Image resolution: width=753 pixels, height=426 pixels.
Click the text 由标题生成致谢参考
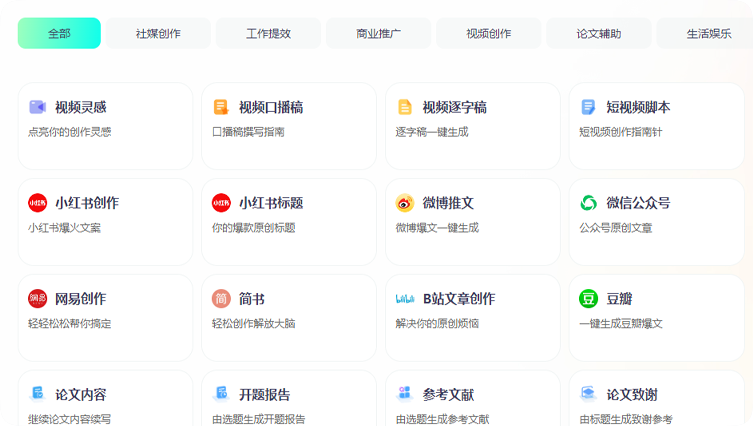click(x=626, y=419)
